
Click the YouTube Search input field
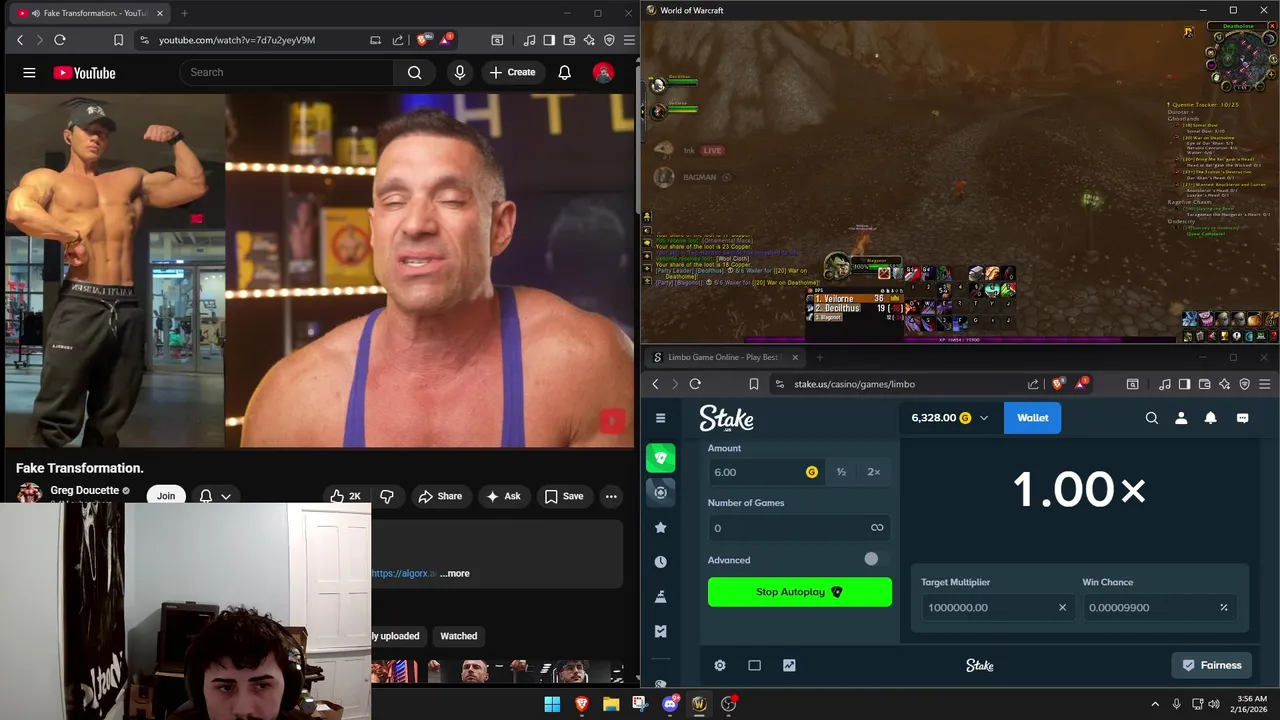click(287, 72)
